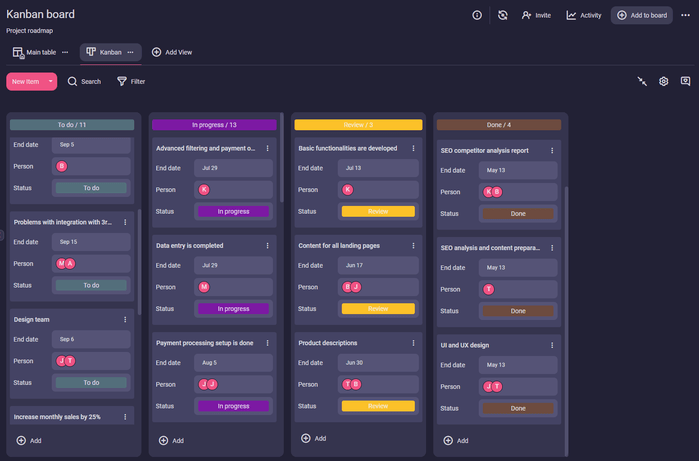Open the feedback chat icon
The height and width of the screenshot is (461, 699).
[685, 81]
